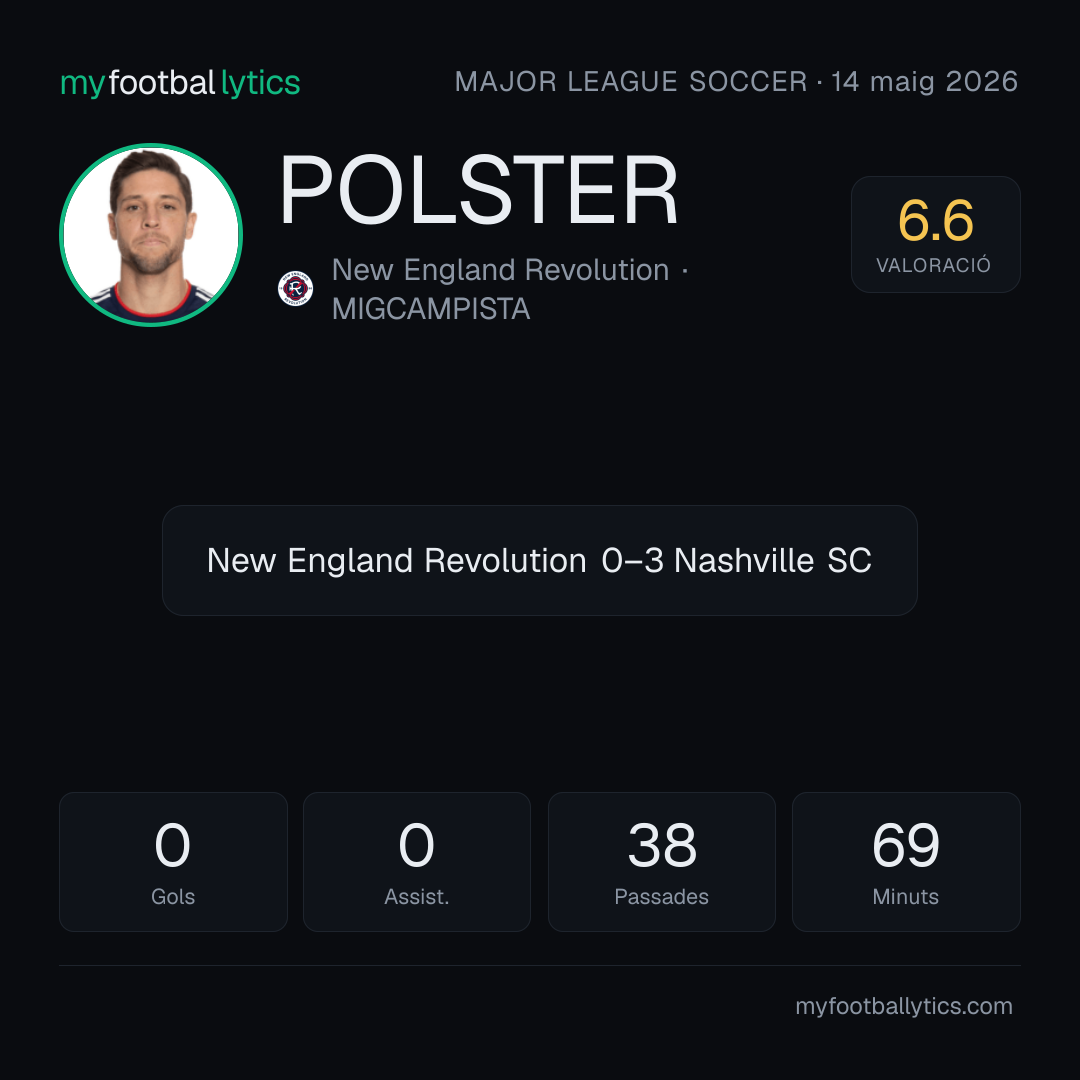1080x1080 pixels.
Task: Click Nashville SC in the scoreline
Action: [x=773, y=561]
